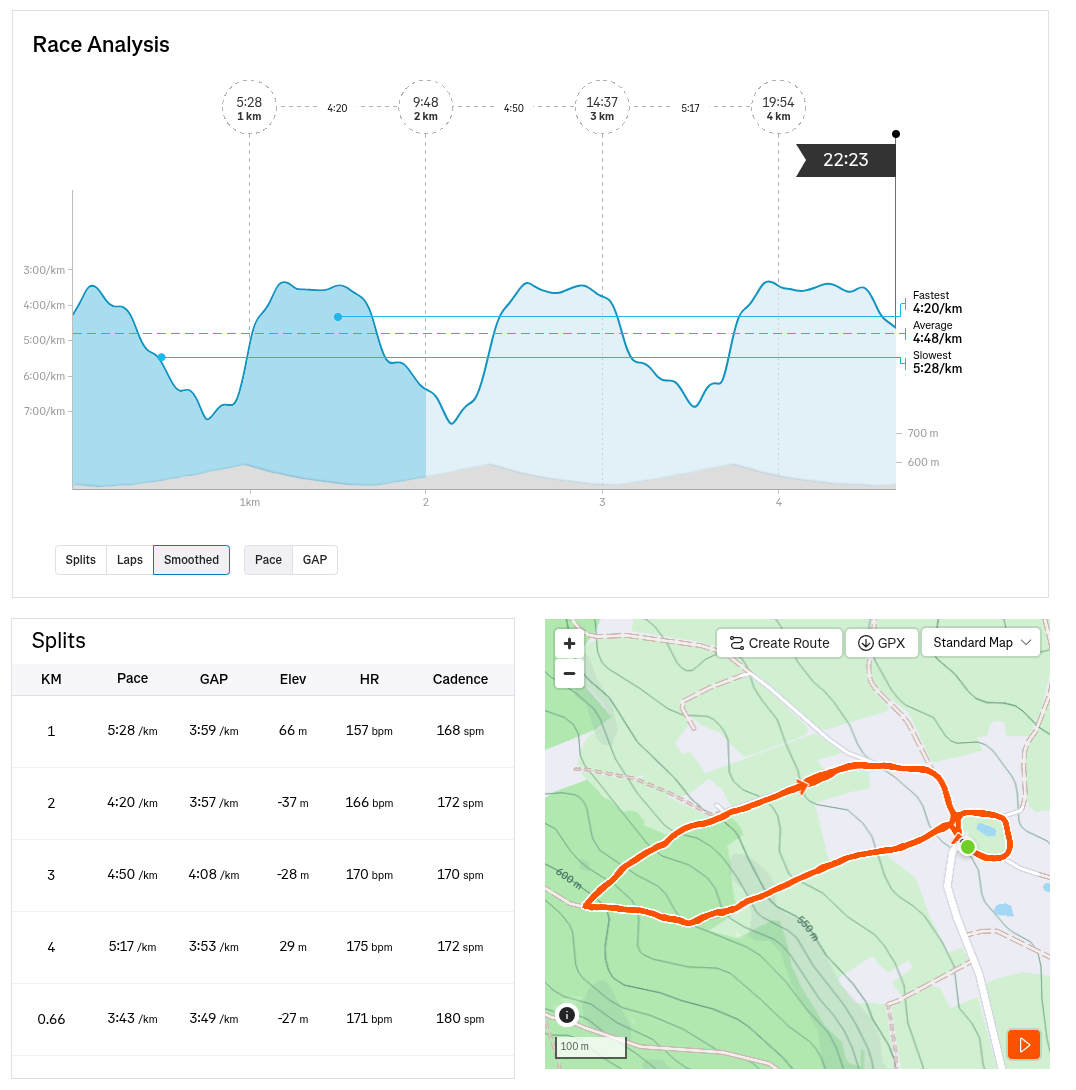Click the 2 km split marker
The height and width of the screenshot is (1090, 1076).
pyautogui.click(x=425, y=107)
